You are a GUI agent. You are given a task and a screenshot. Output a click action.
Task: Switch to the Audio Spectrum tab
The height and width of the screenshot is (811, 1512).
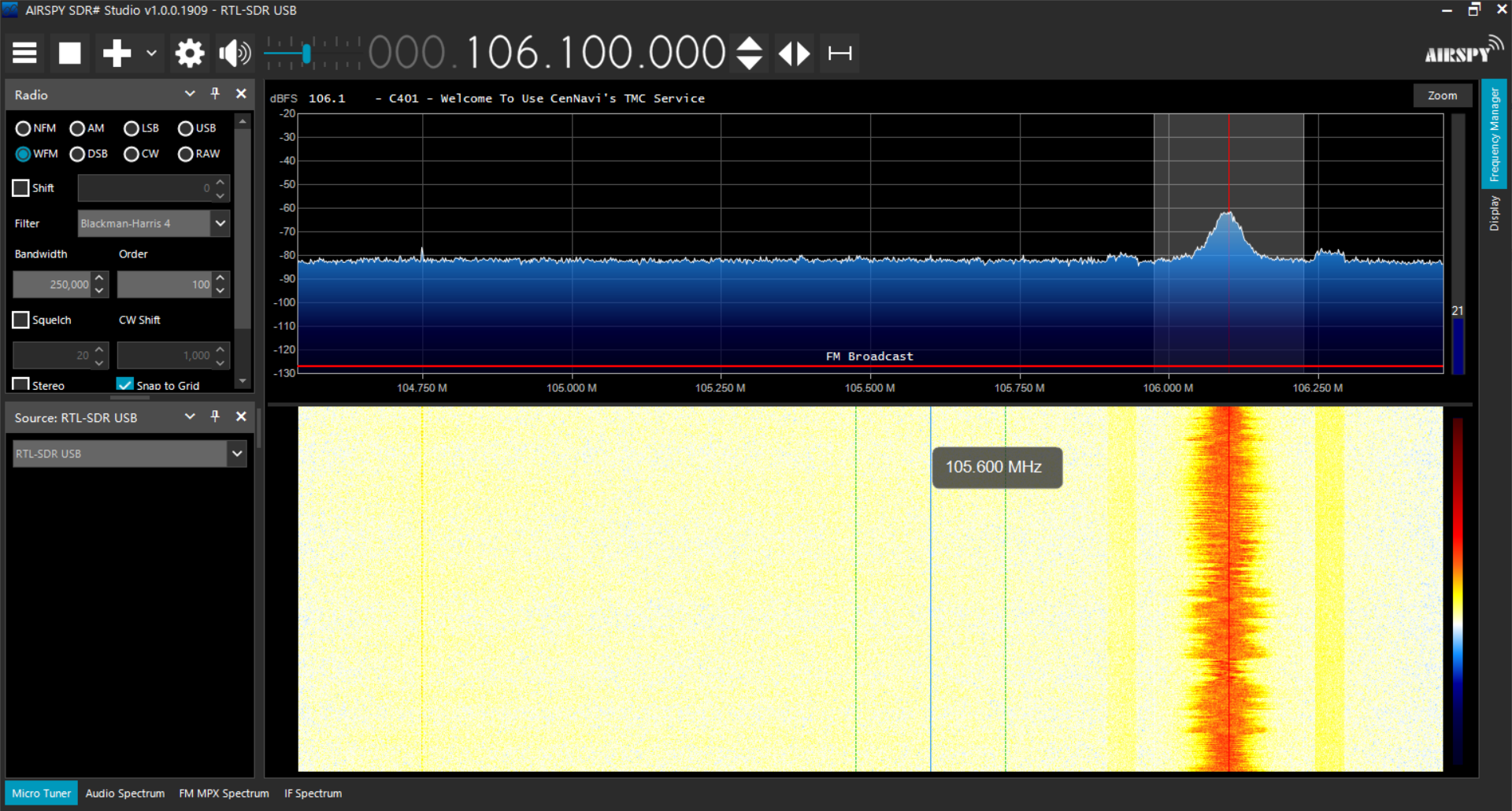pos(125,793)
